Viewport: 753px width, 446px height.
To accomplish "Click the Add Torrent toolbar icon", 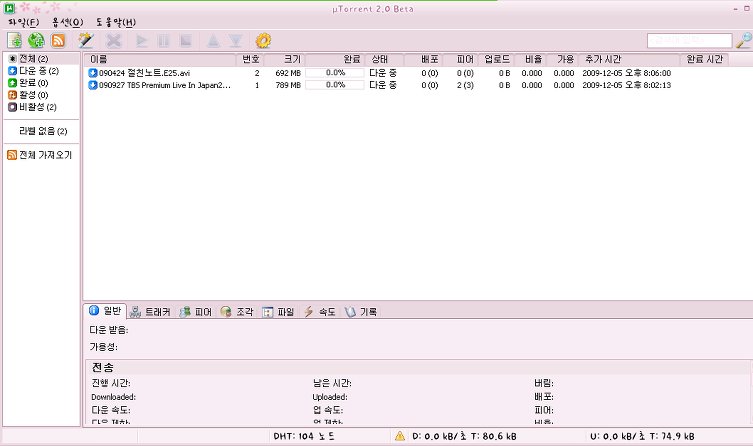I will pyautogui.click(x=14, y=40).
